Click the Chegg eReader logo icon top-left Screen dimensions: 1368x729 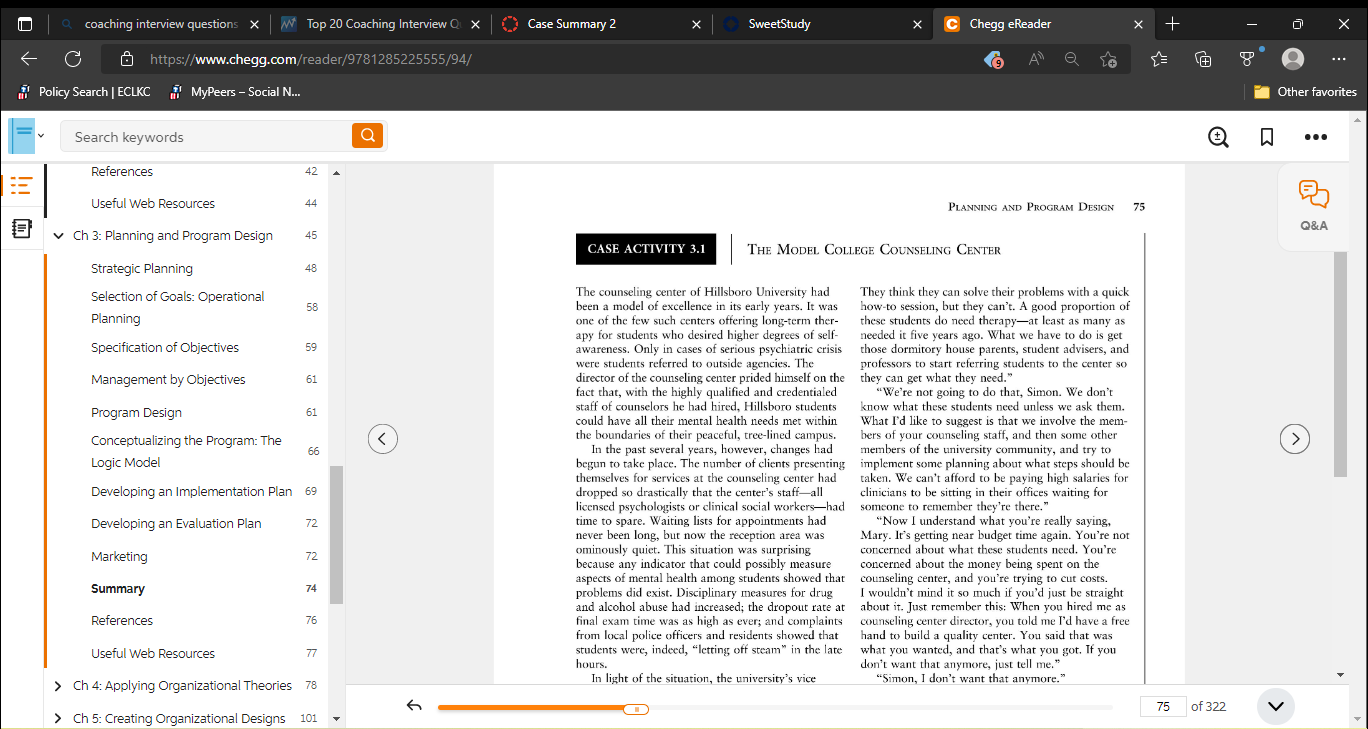(22, 135)
